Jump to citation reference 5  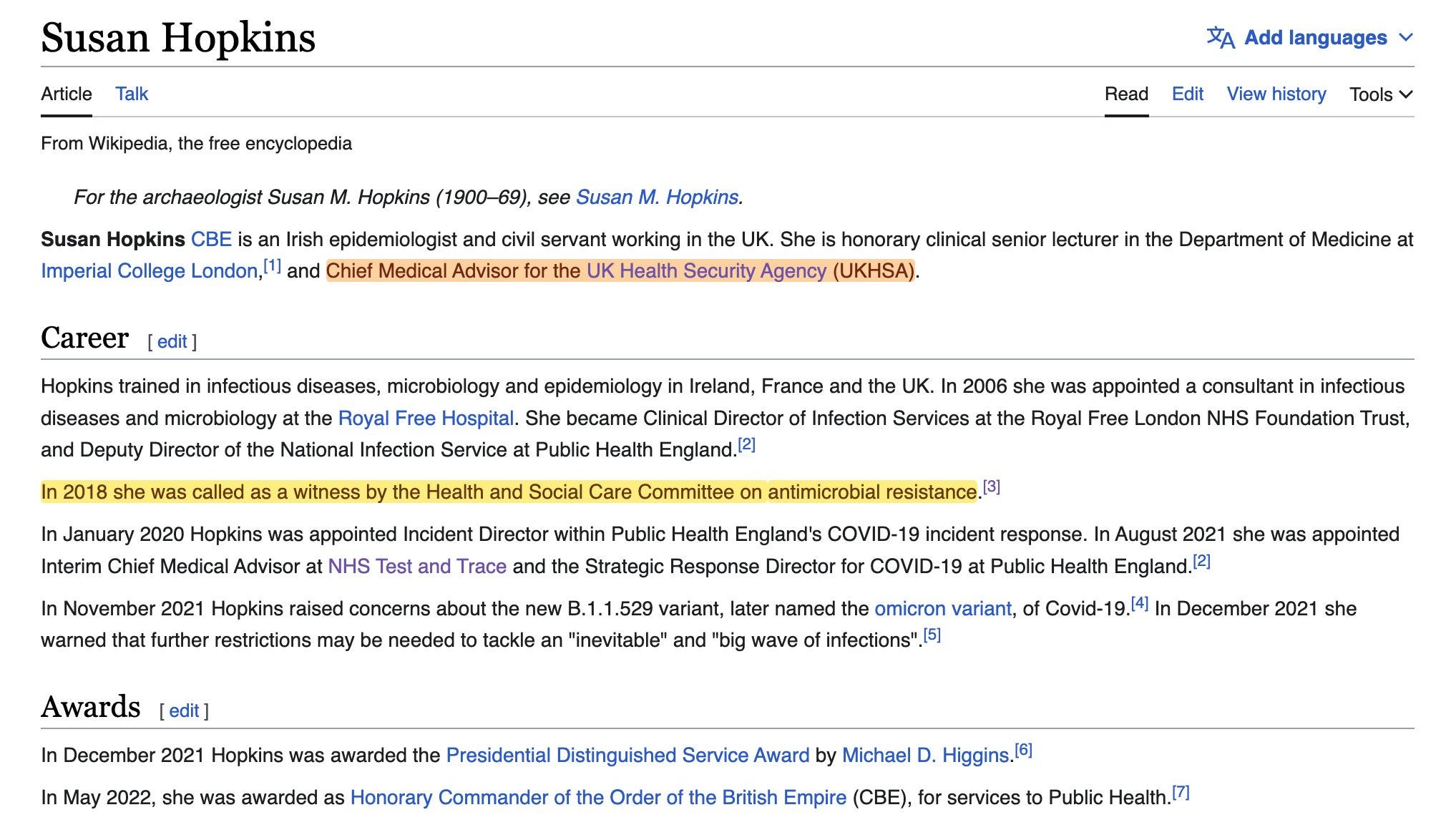(x=932, y=635)
